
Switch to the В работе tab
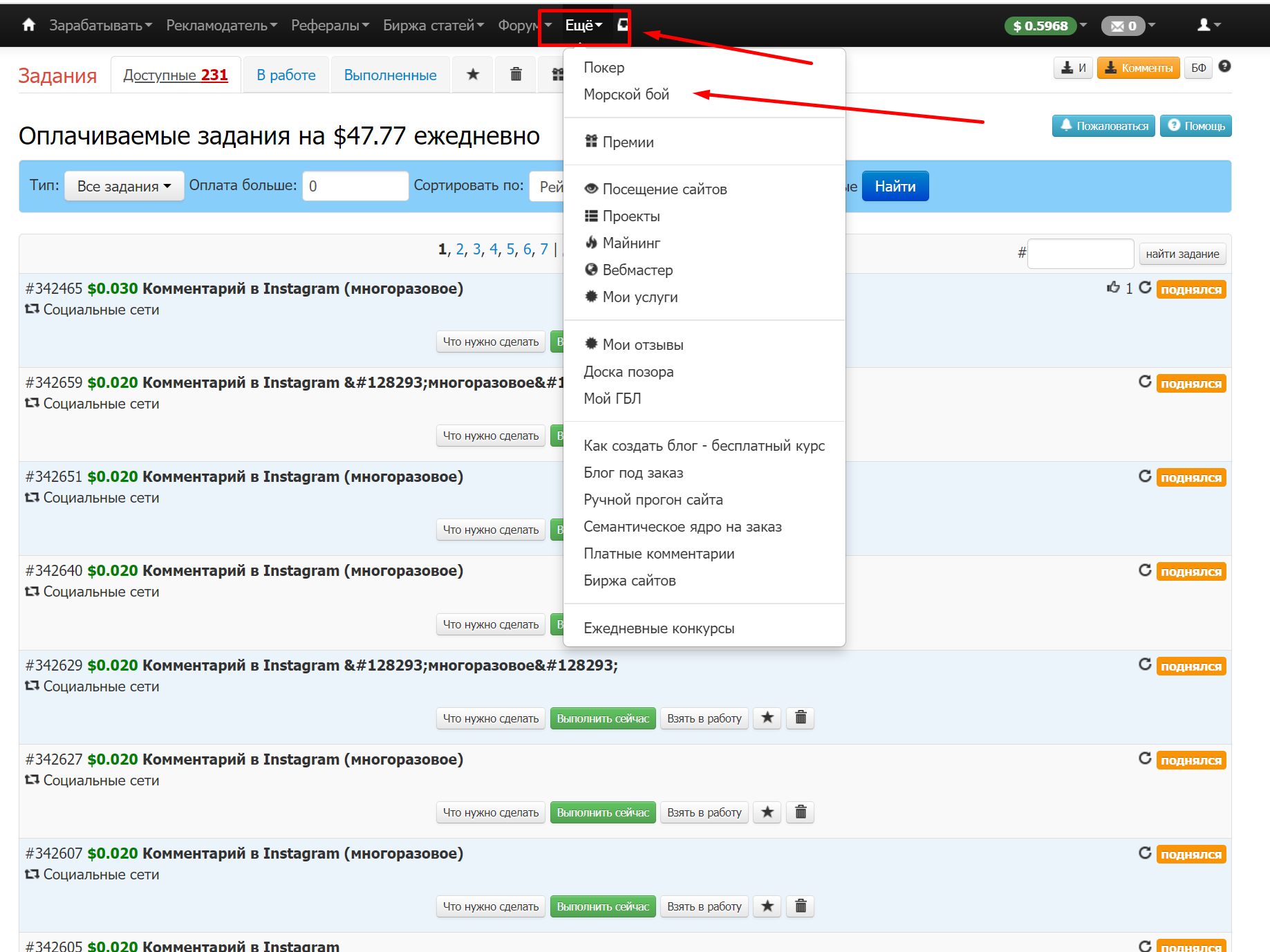pos(286,75)
